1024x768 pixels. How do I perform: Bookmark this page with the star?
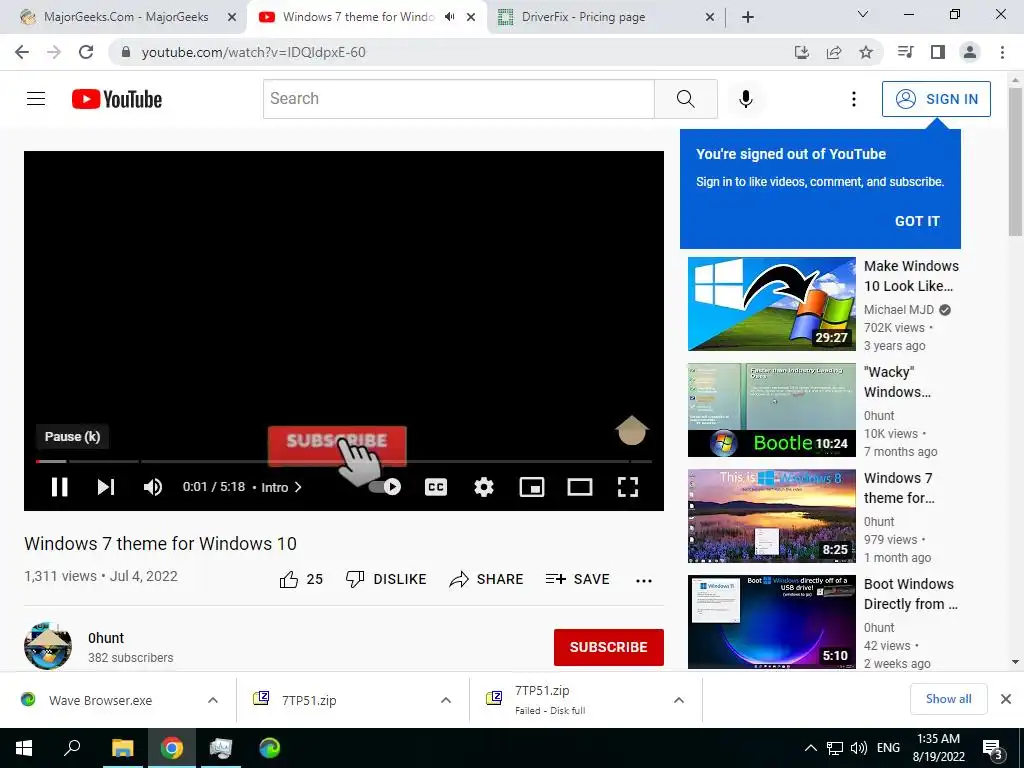pos(866,52)
